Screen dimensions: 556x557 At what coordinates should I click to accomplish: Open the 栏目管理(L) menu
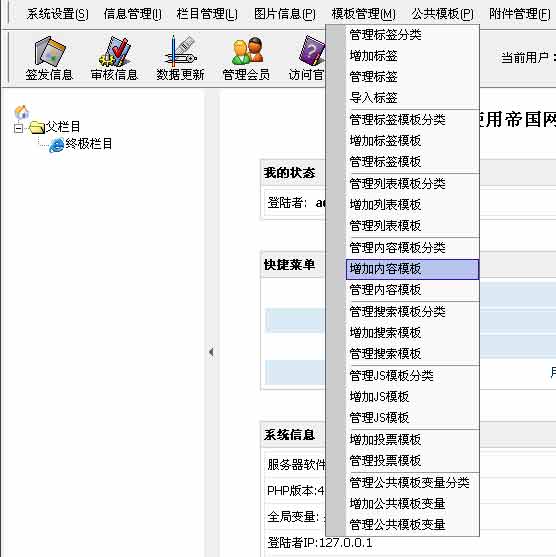207,14
